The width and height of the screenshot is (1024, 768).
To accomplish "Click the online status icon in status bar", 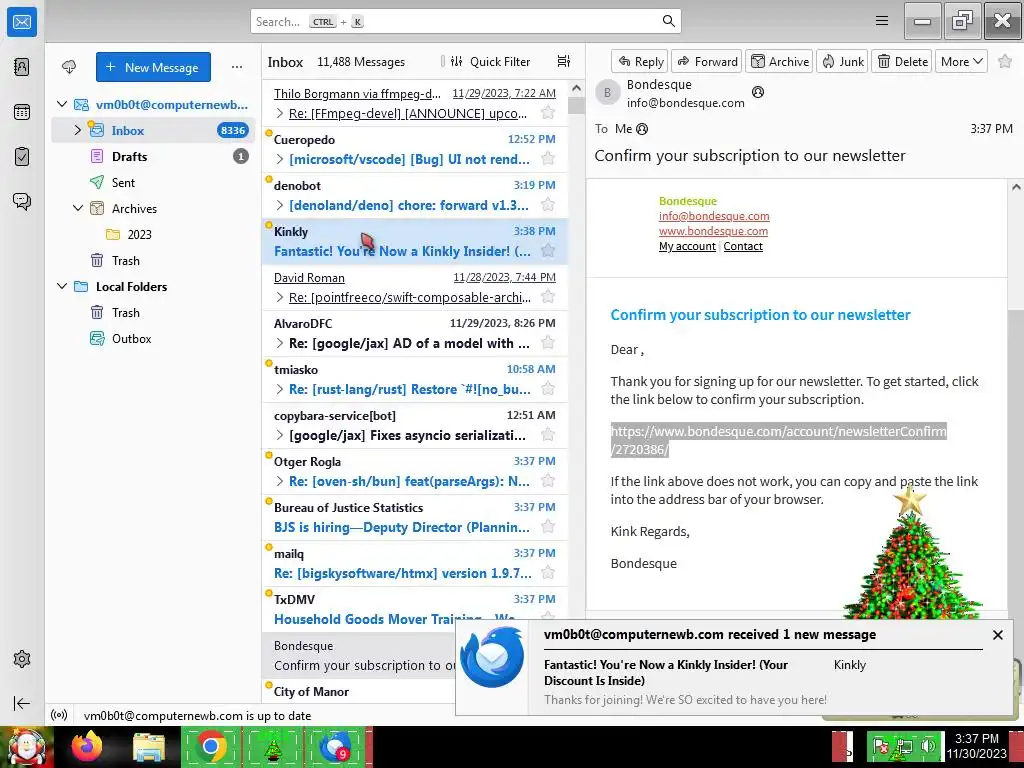I will click(59, 715).
